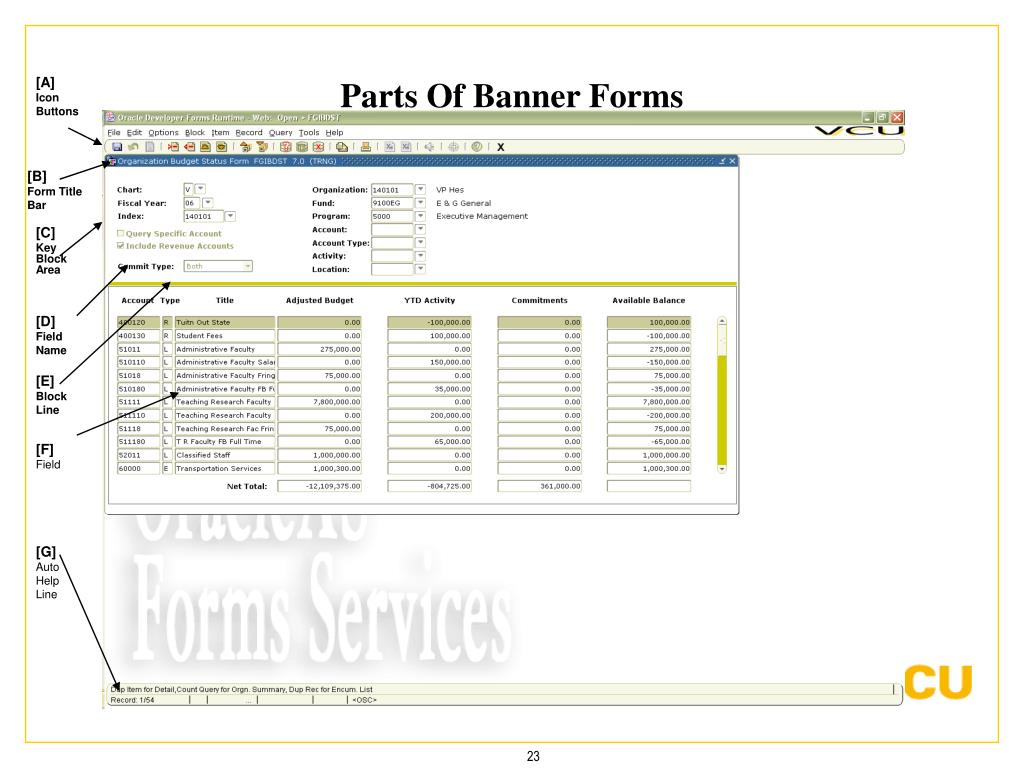Go to Next Record with toolbar icon
This screenshot has height=768, width=1024.
pos(221,147)
